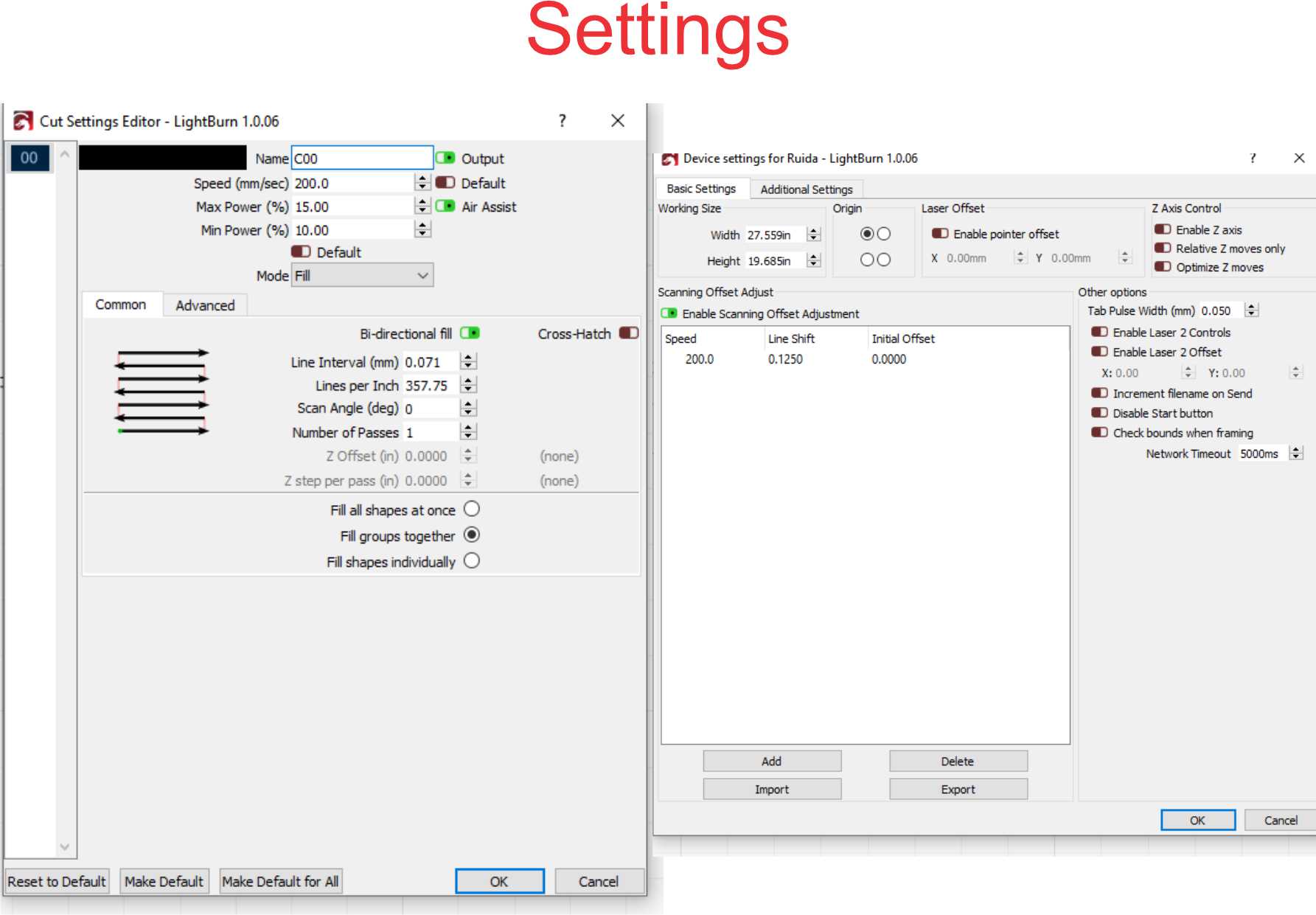Click the LightBurn logo in Device settings title bar
The image size is (1316, 915).
[x=669, y=158]
